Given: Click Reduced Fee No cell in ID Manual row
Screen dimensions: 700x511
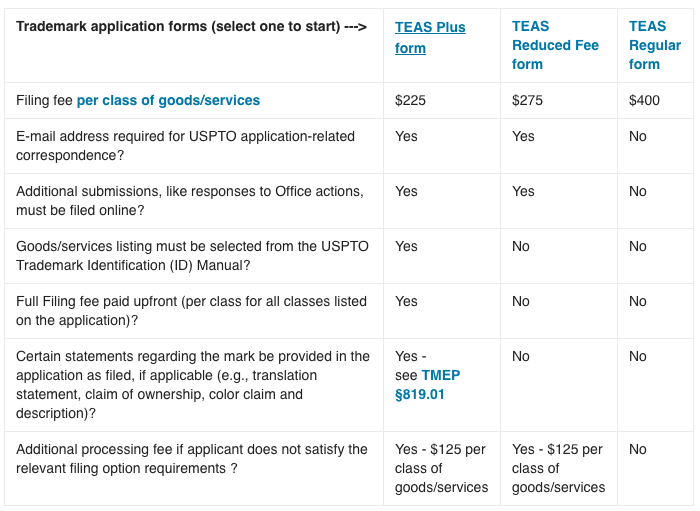Looking at the screenshot, I should coord(521,246).
